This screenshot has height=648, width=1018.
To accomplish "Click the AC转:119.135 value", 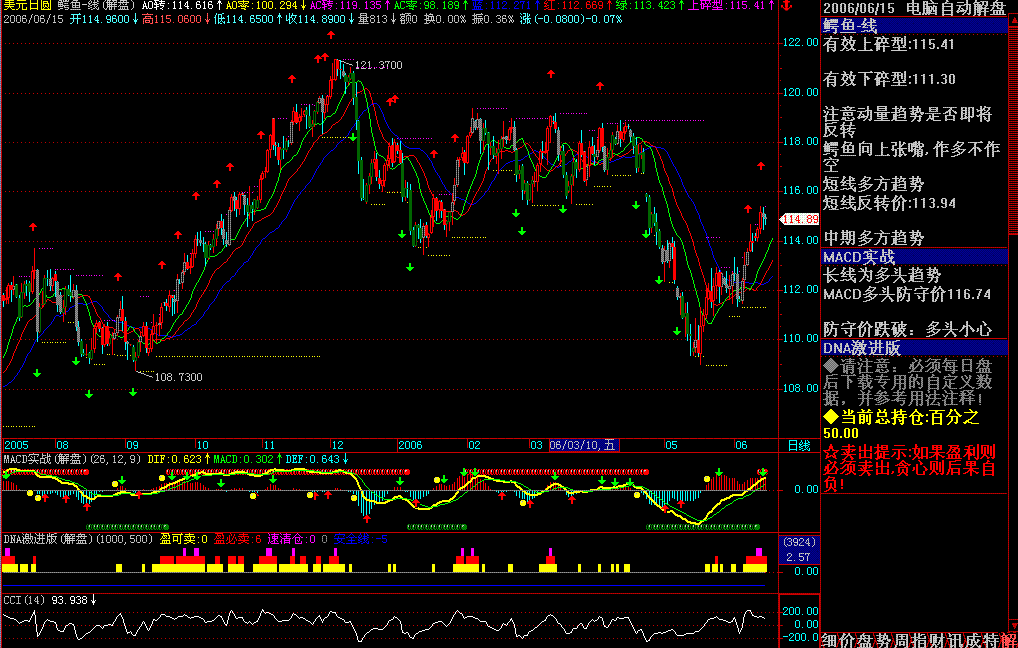I will (x=345, y=5).
